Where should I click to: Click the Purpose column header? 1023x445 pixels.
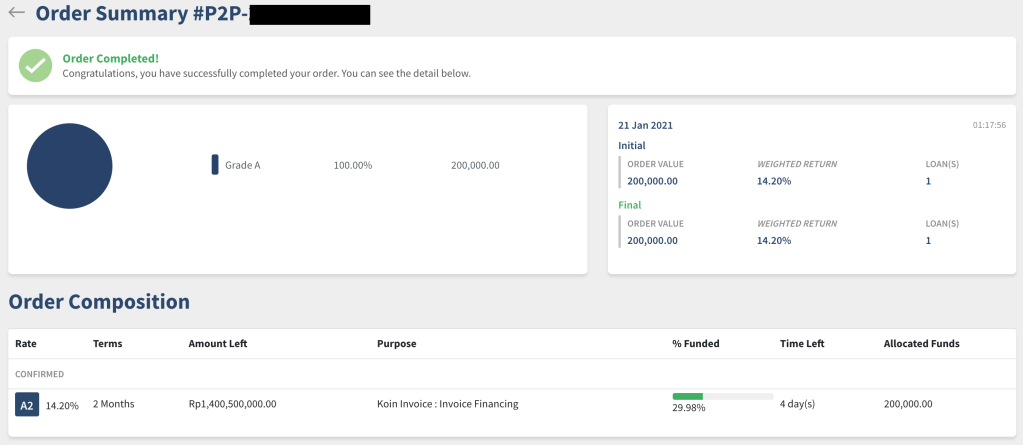396,344
